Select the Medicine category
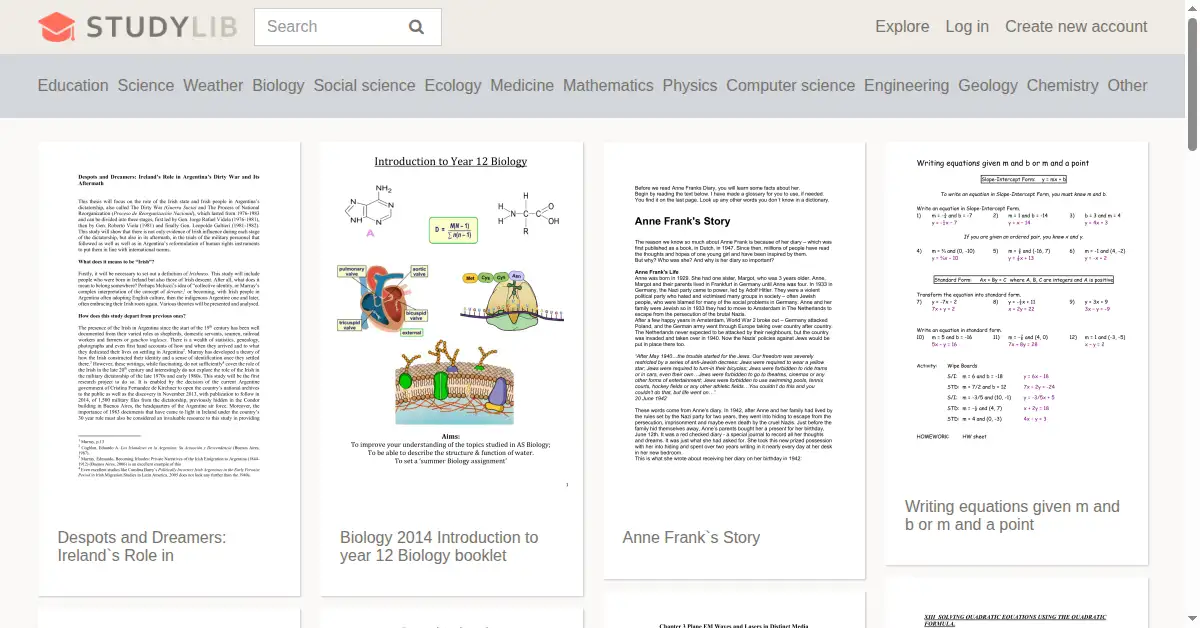The image size is (1200, 628). 522,86
